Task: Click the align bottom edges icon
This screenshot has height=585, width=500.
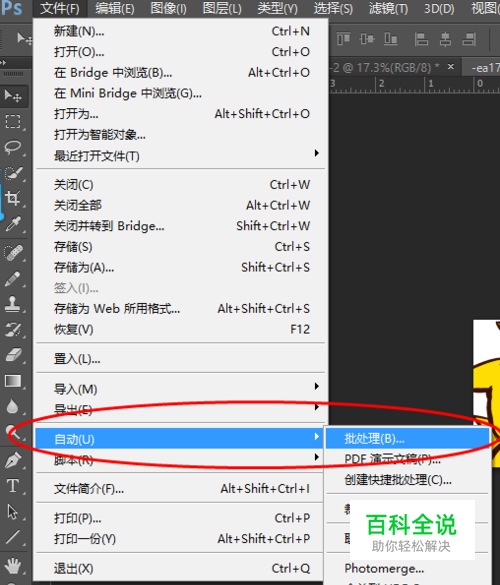Action: [x=391, y=38]
